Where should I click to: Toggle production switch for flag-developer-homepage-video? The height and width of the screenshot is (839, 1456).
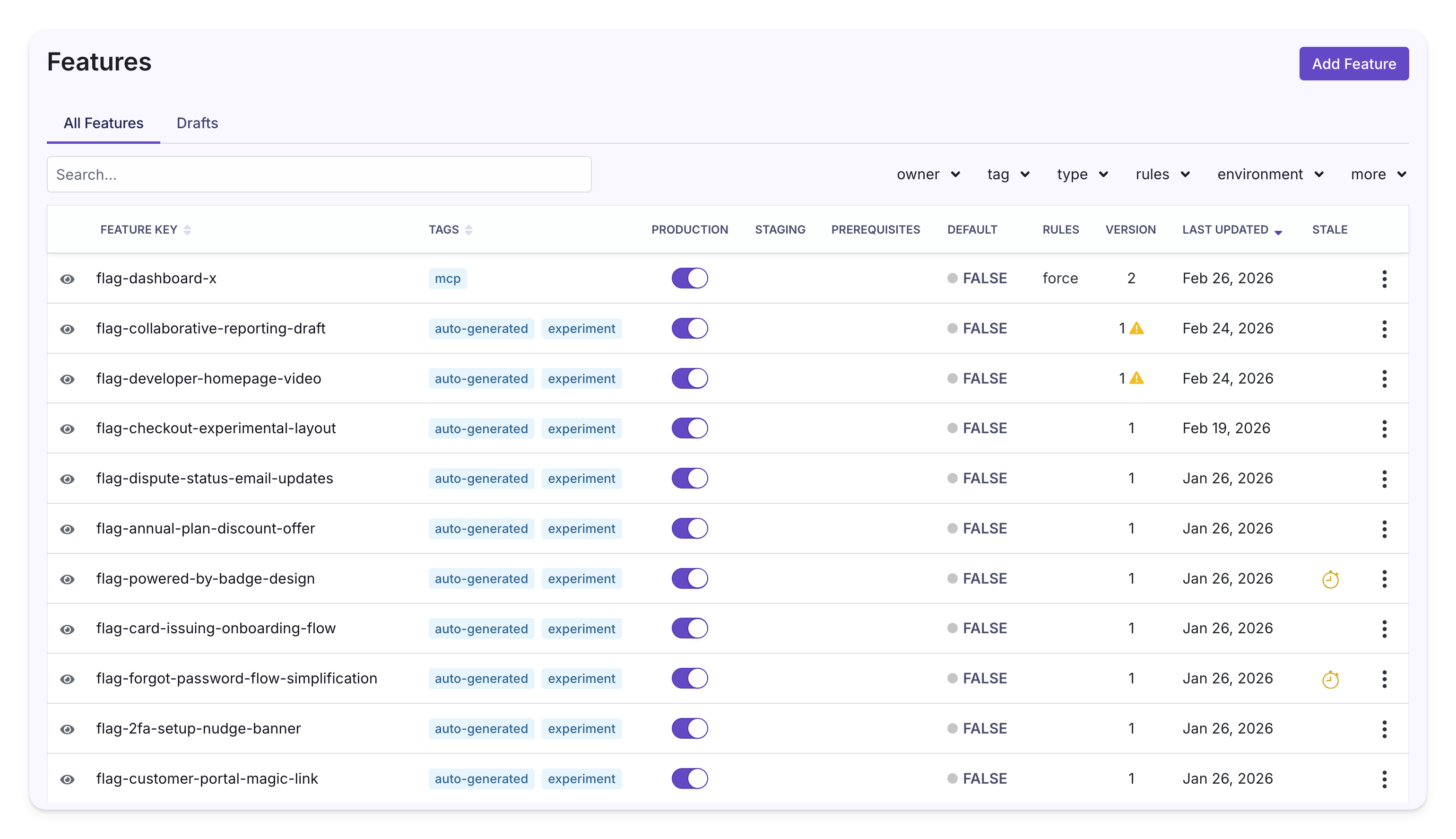coord(689,378)
